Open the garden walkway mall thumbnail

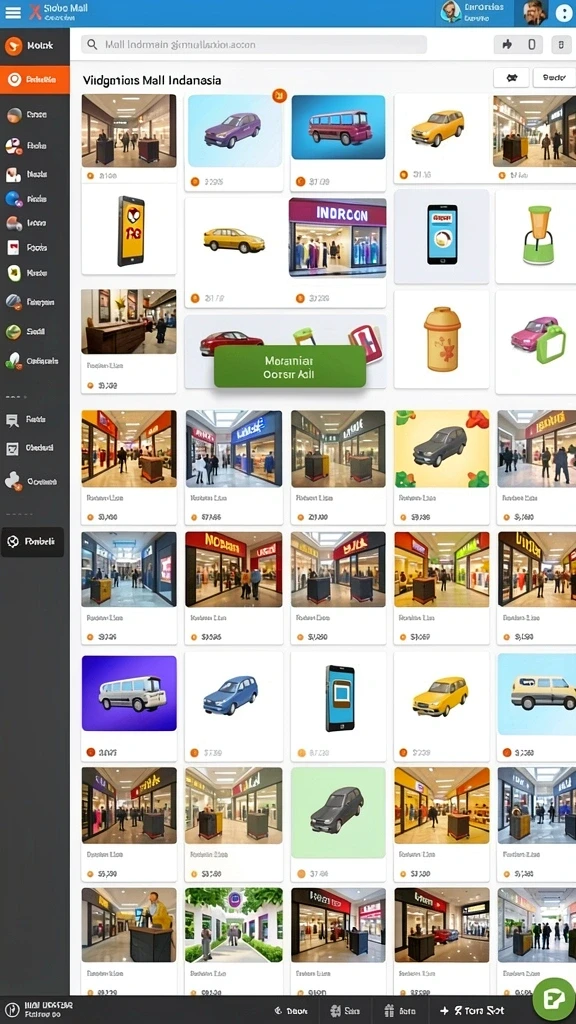point(234,924)
